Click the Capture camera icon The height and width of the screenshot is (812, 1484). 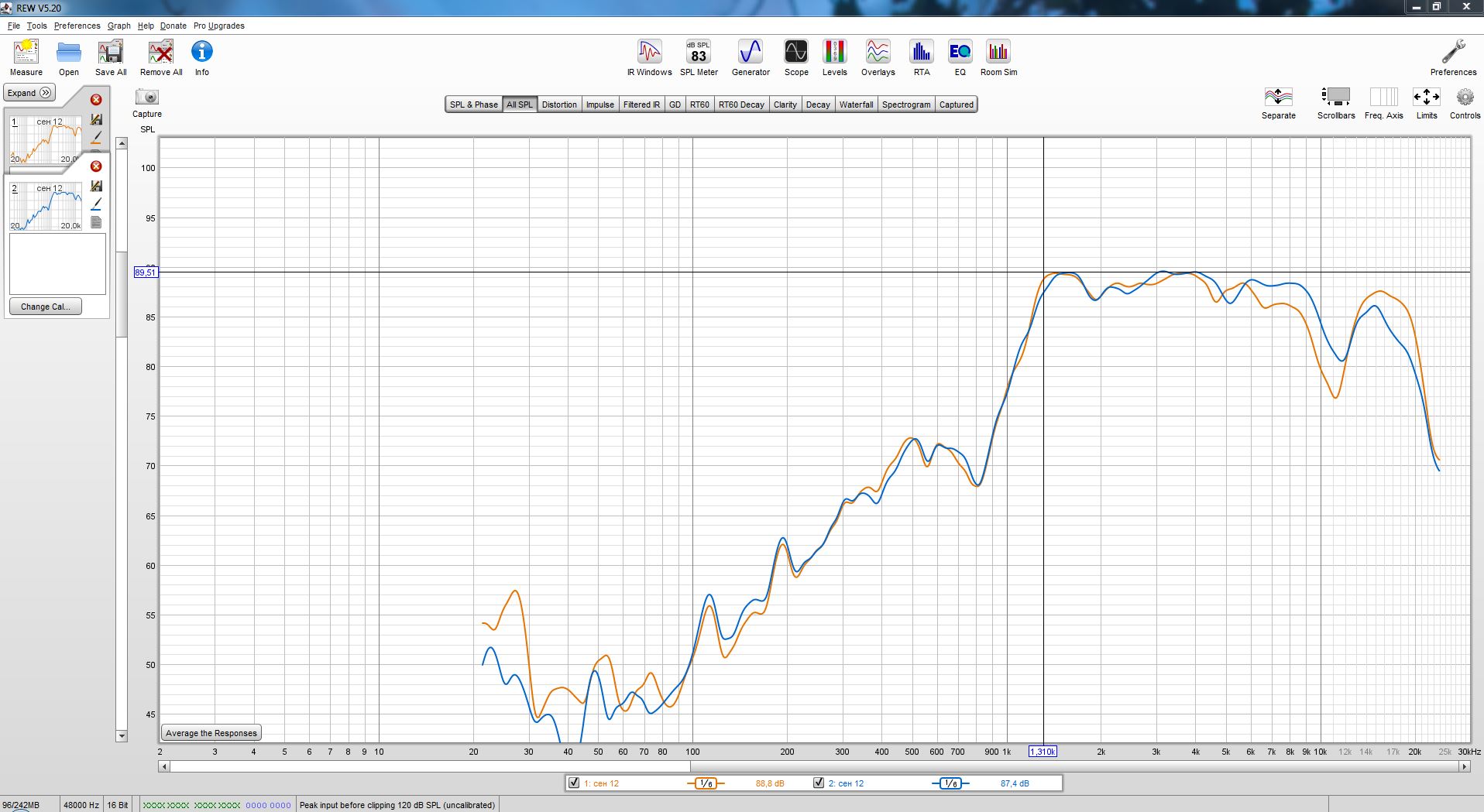pos(146,97)
